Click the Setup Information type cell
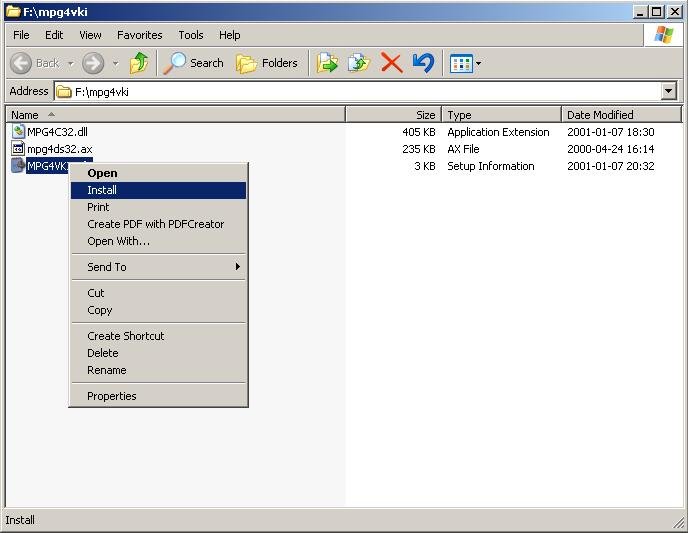The image size is (688, 533). [x=491, y=166]
